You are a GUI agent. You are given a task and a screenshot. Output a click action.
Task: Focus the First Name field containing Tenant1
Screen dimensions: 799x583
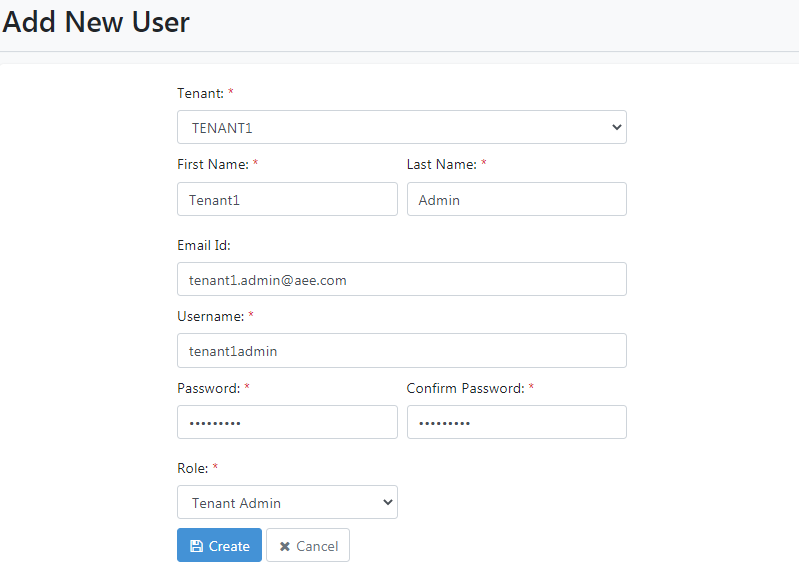click(287, 199)
